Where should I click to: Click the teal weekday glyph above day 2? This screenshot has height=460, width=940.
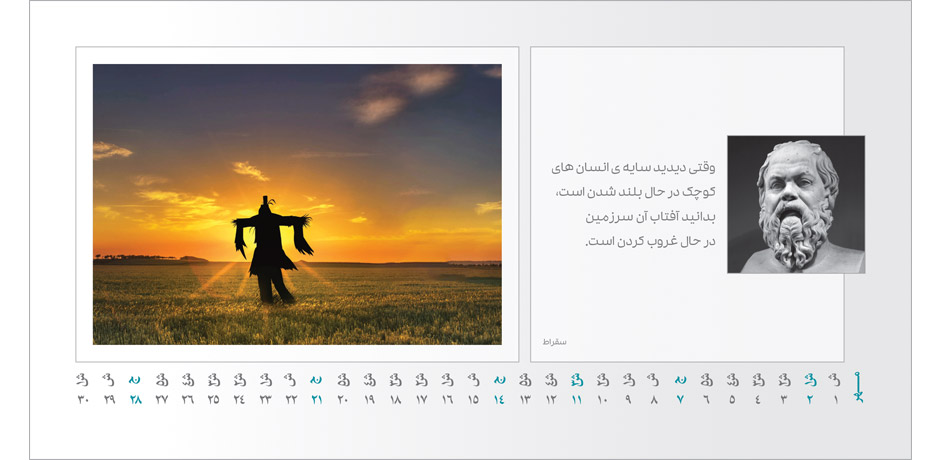[810, 380]
